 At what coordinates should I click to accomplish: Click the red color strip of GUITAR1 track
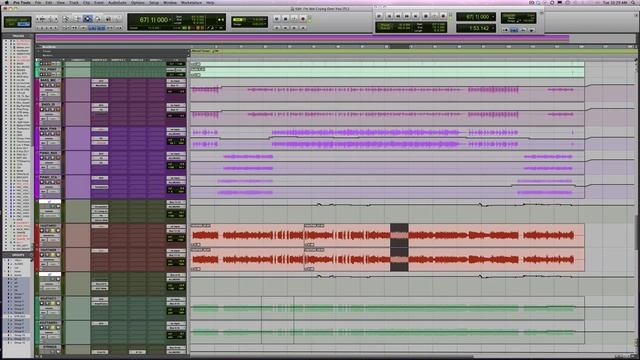coord(37,236)
